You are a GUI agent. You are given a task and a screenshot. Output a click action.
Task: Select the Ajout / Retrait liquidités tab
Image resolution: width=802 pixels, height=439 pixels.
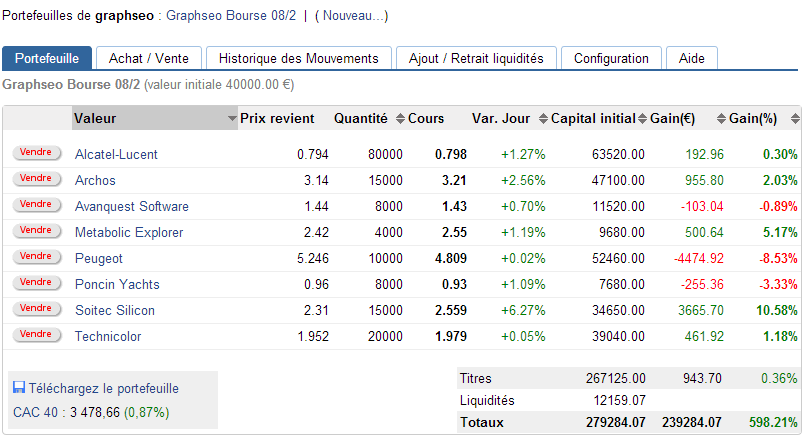pyautogui.click(x=476, y=58)
